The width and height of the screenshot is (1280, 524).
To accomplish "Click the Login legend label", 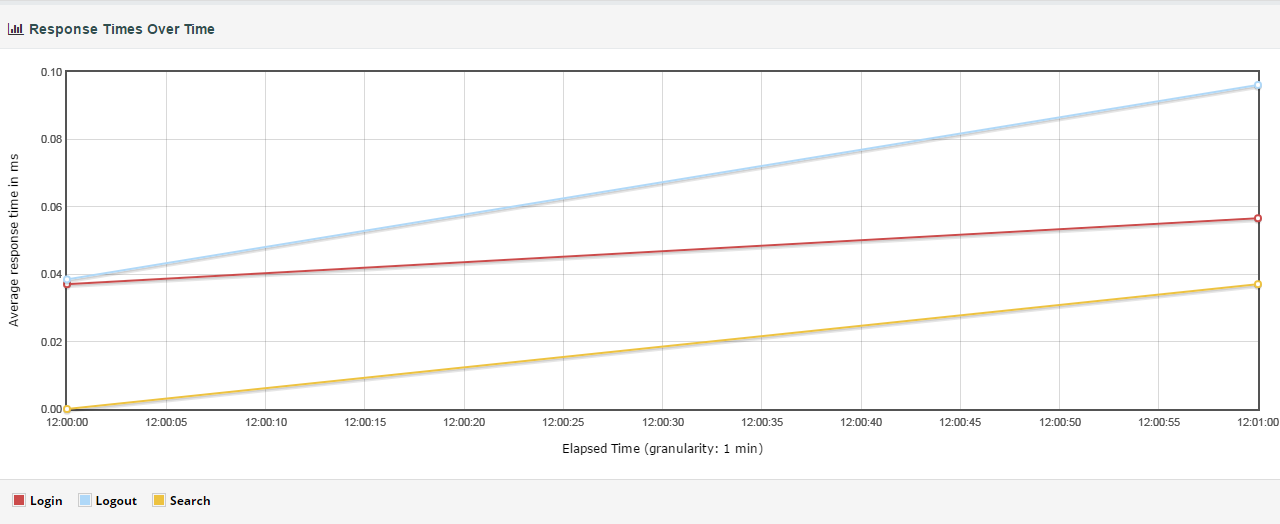I will pyautogui.click(x=46, y=501).
